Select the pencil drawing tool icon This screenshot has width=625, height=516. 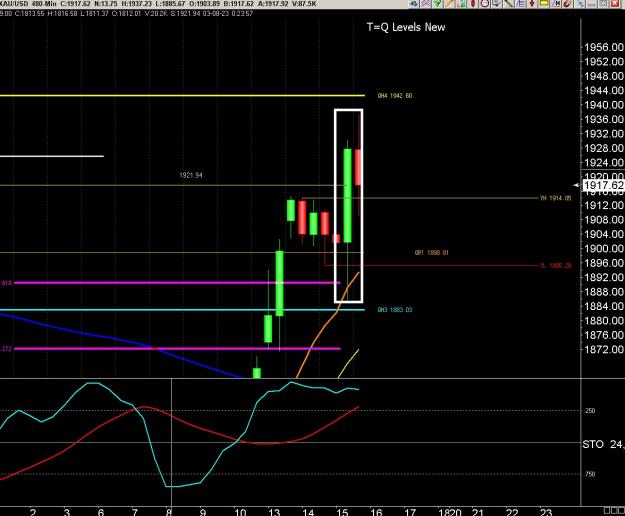coord(449,3)
